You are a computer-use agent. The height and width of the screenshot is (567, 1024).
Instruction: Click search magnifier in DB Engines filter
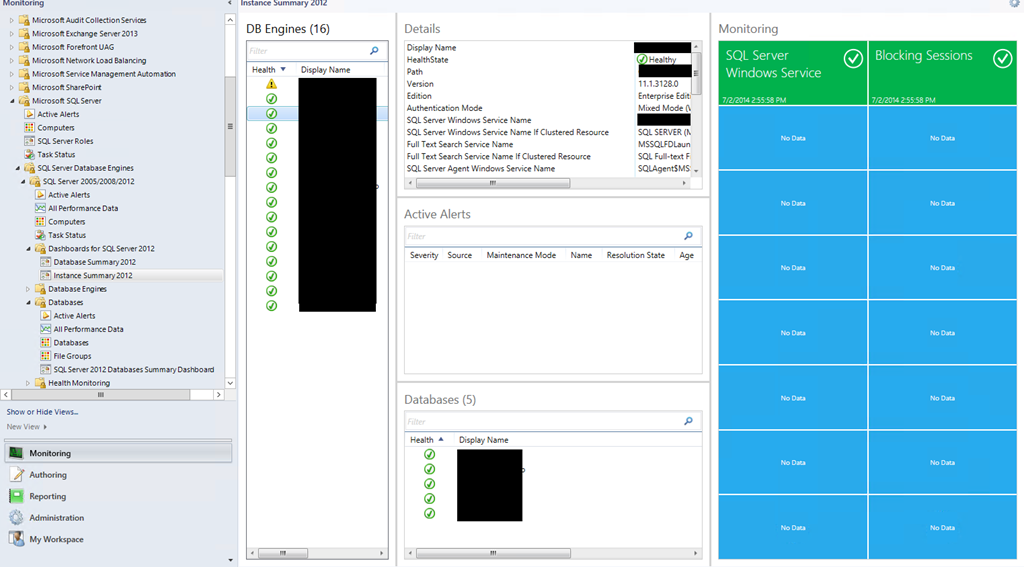(374, 51)
